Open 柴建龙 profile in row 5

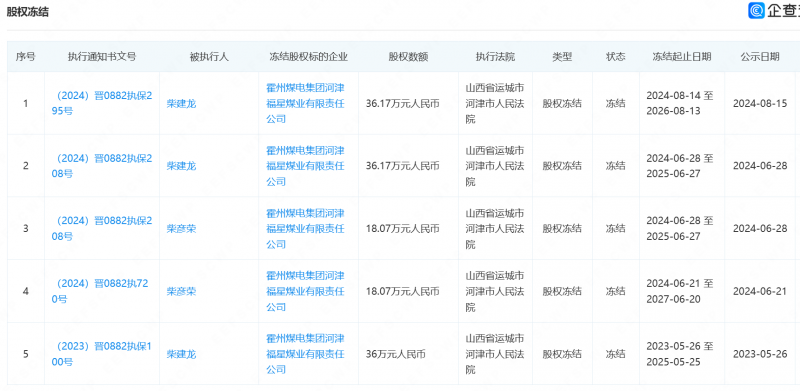click(181, 354)
